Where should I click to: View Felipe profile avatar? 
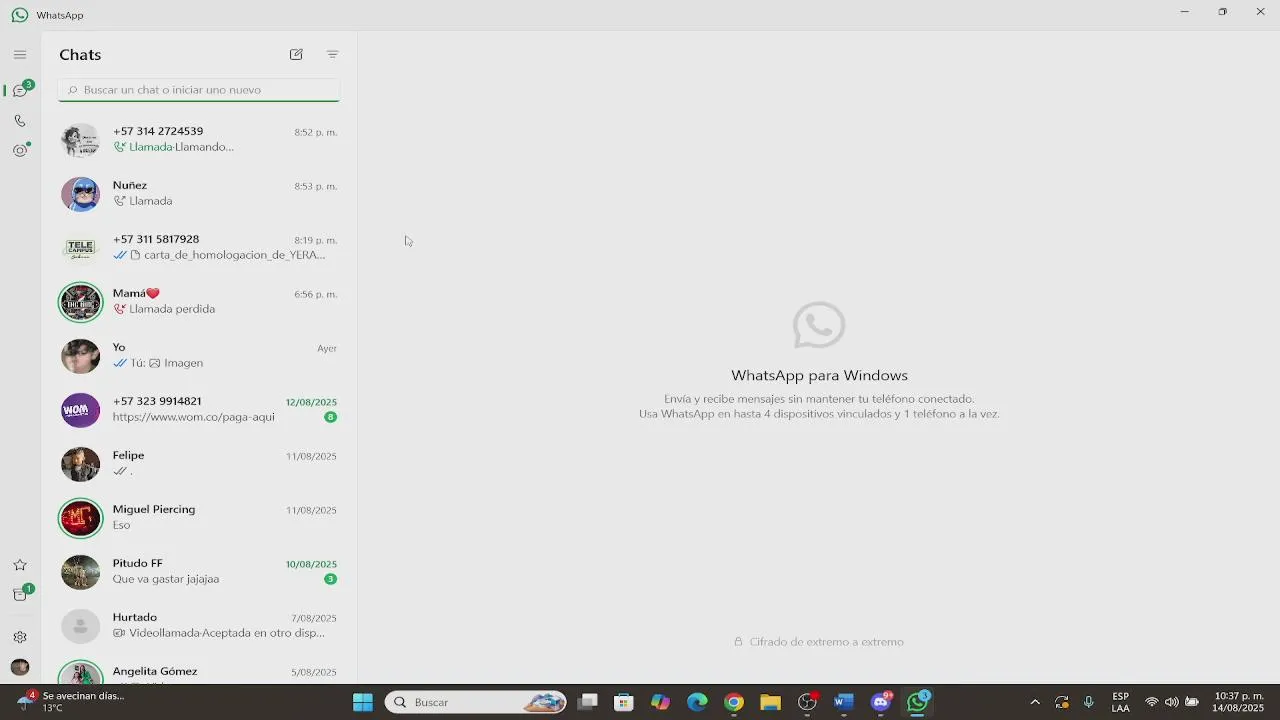tap(80, 464)
